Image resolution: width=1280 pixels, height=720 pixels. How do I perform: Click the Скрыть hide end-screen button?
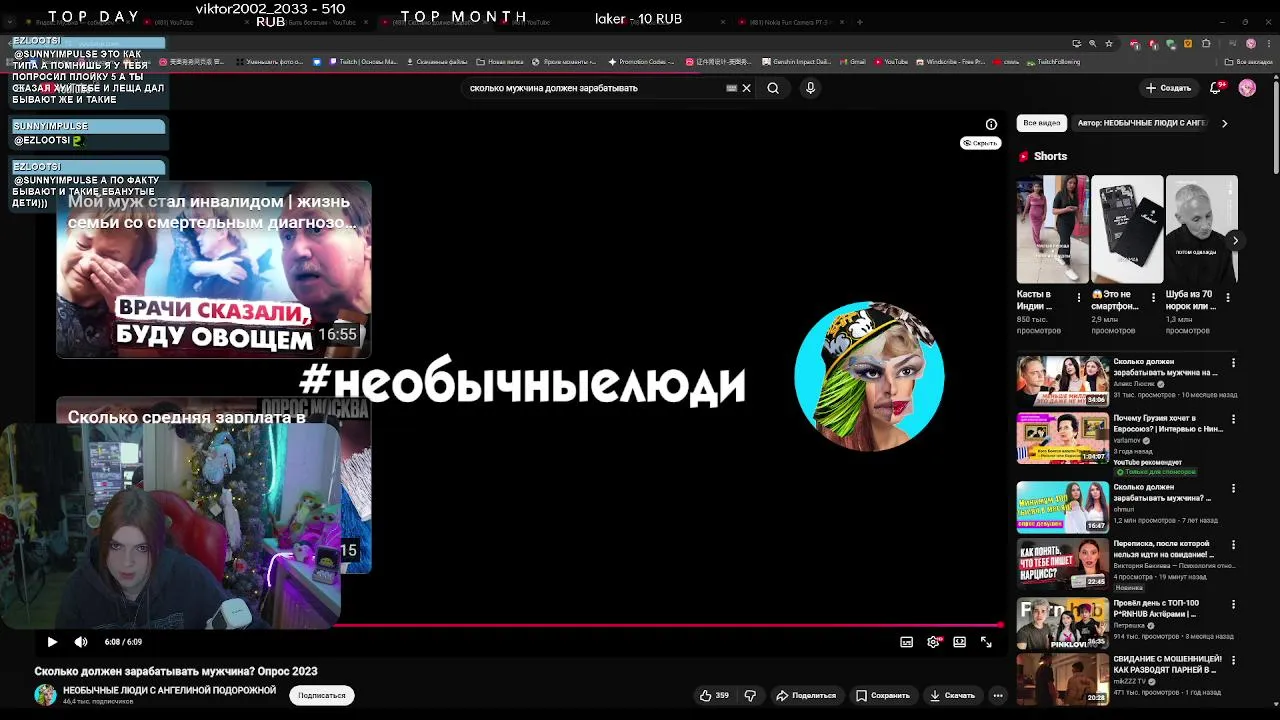point(980,143)
